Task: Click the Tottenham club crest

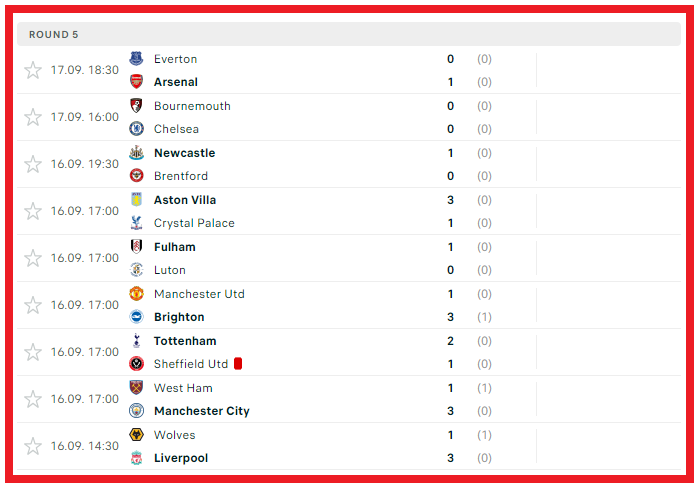Action: coord(136,341)
